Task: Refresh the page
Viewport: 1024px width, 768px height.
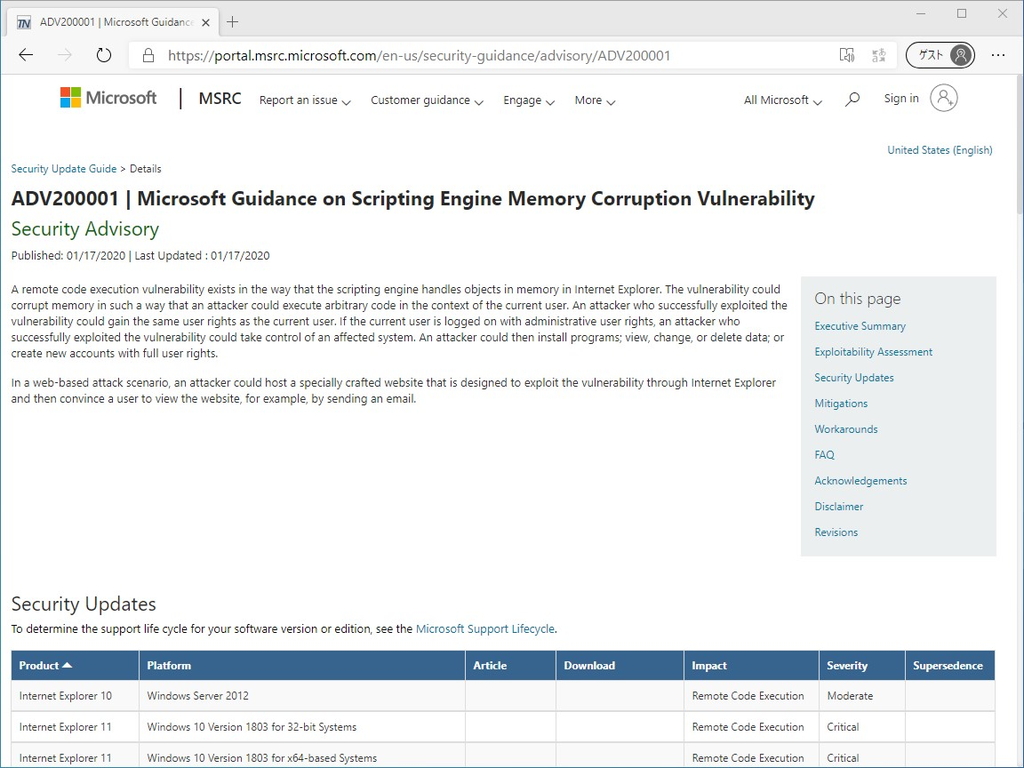Action: tap(104, 55)
